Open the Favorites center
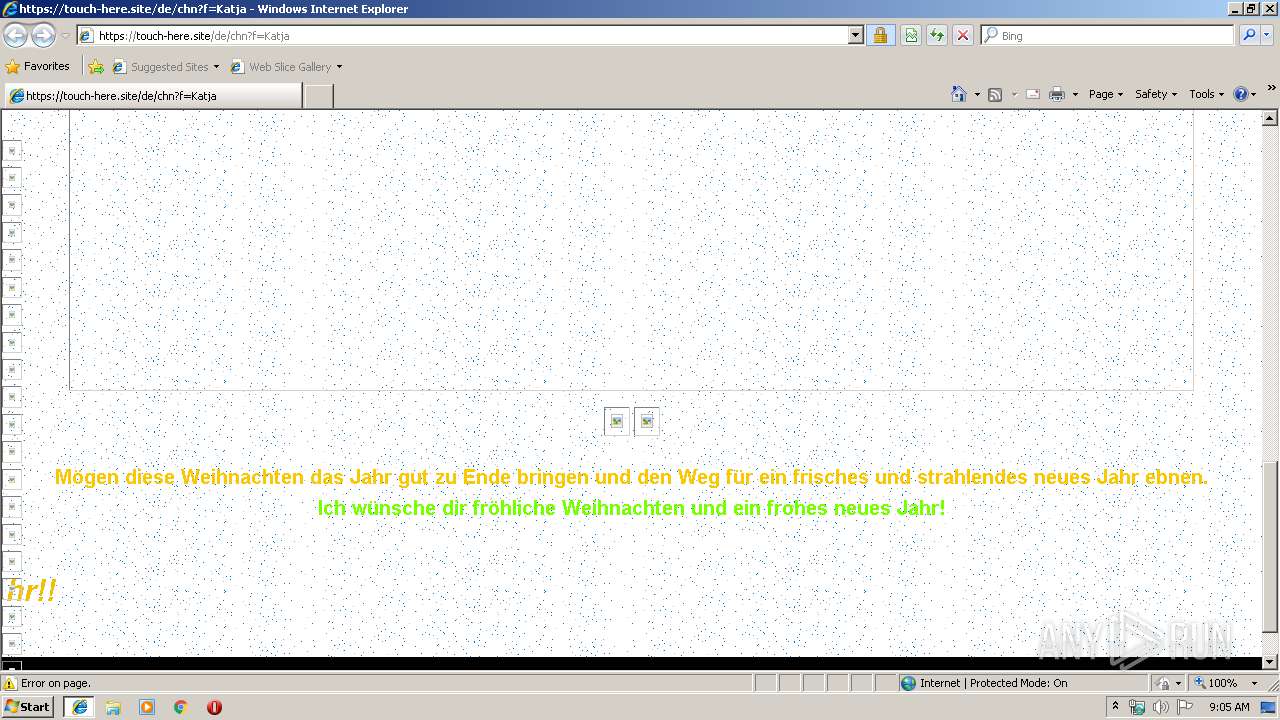Viewport: 1280px width, 720px height. click(38, 67)
